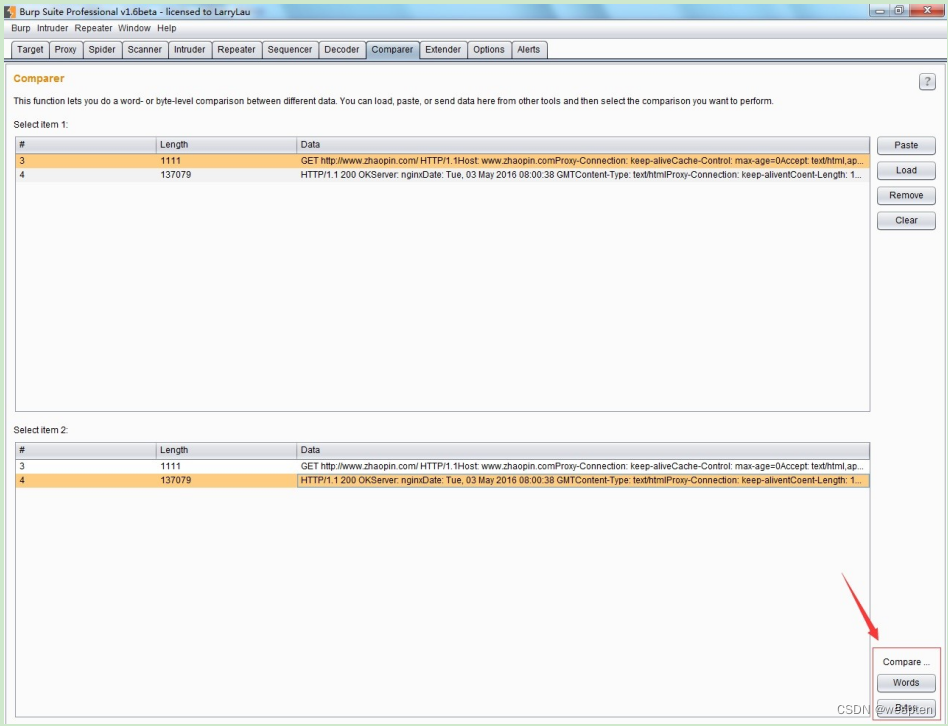The image size is (948, 726).
Task: Click the question mark help icon
Action: click(x=927, y=82)
